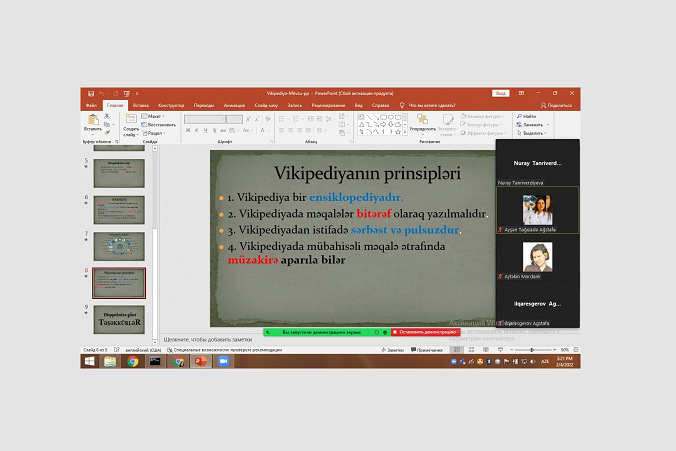Viewport: 676px width, 451px height.
Task: Switch to the Insert (Вставка) tab
Action: (x=141, y=106)
